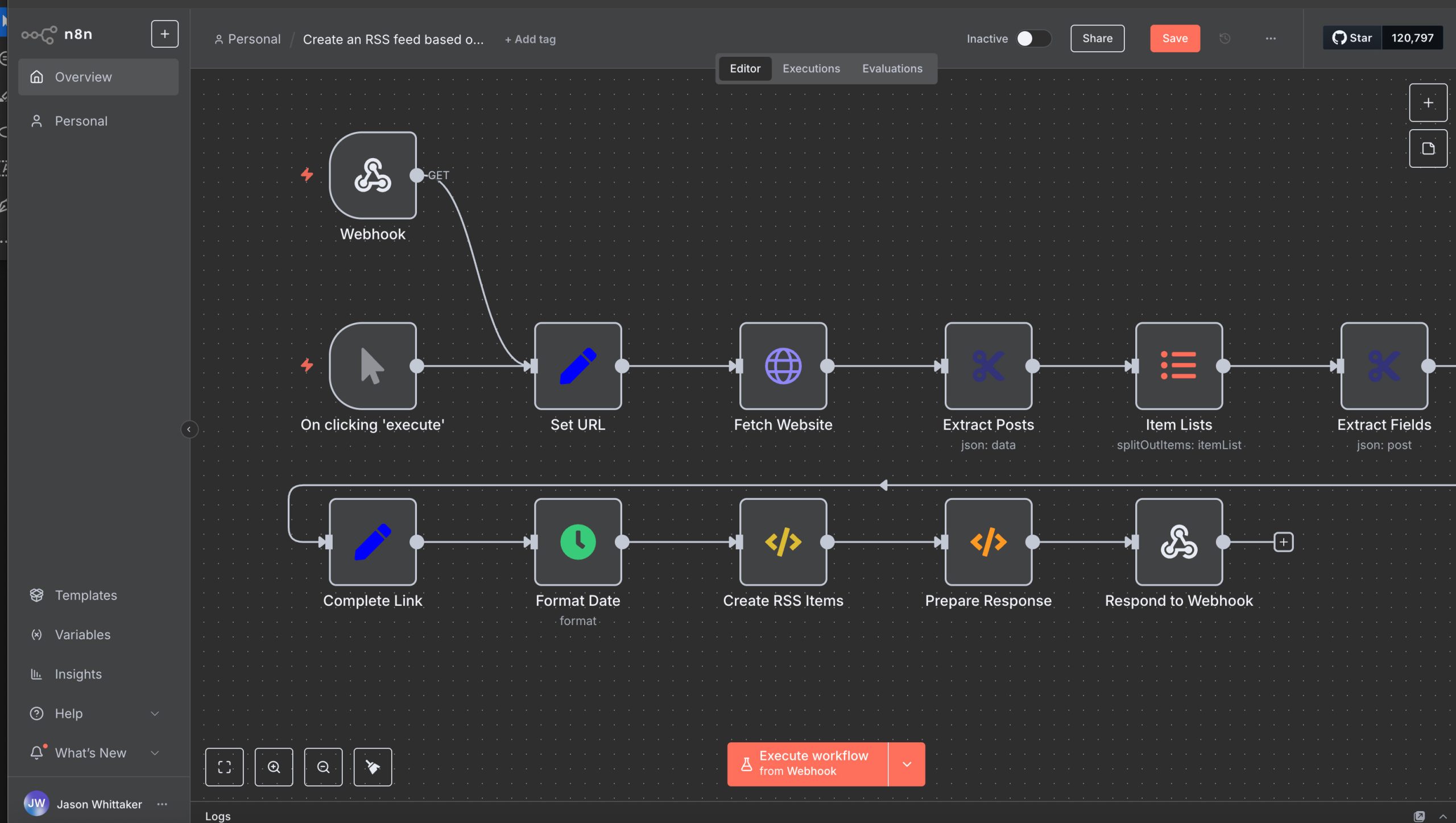Collapse the left sidebar
Image resolution: width=1456 pixels, height=823 pixels.
pos(189,429)
